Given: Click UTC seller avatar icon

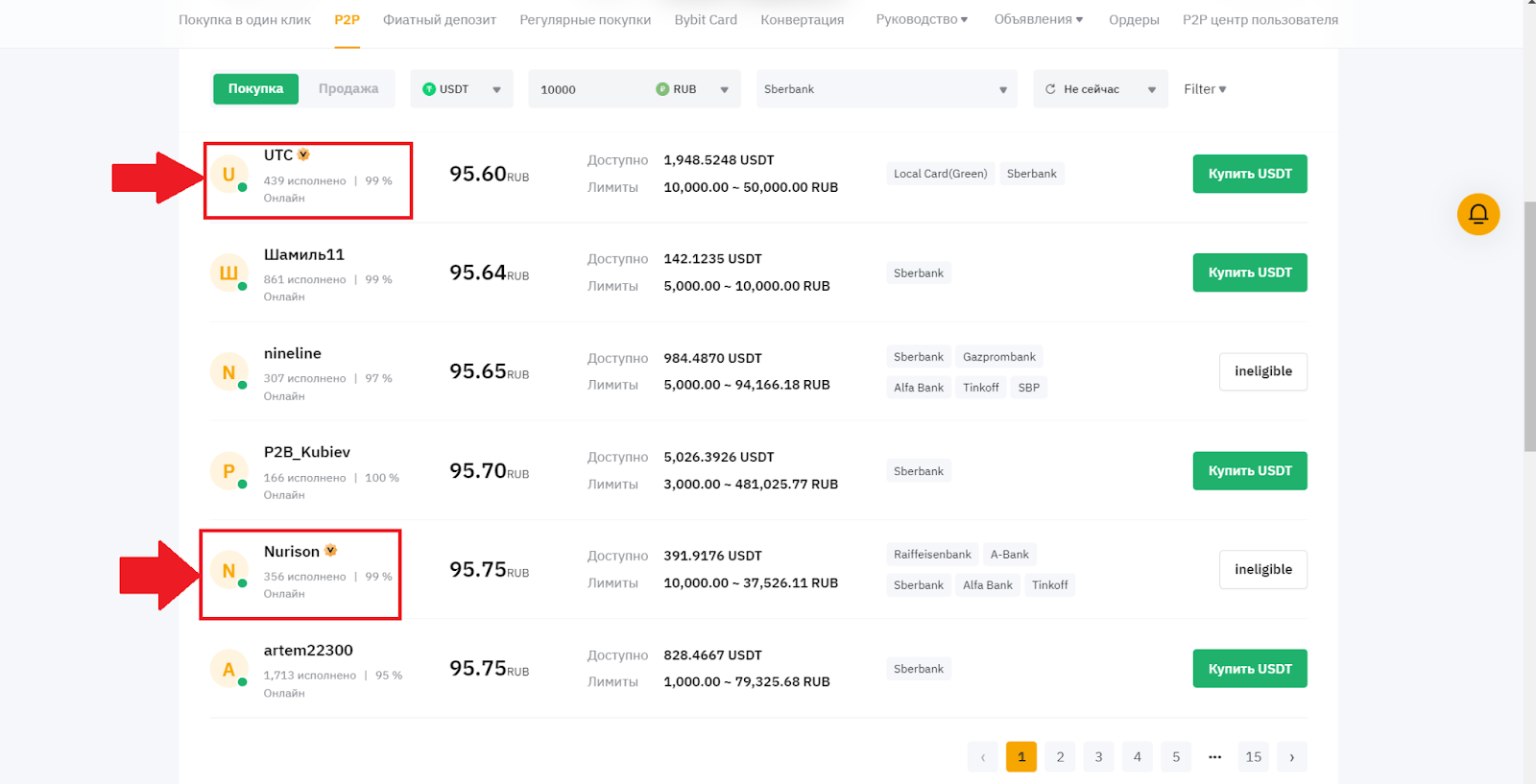Looking at the screenshot, I should click(228, 175).
